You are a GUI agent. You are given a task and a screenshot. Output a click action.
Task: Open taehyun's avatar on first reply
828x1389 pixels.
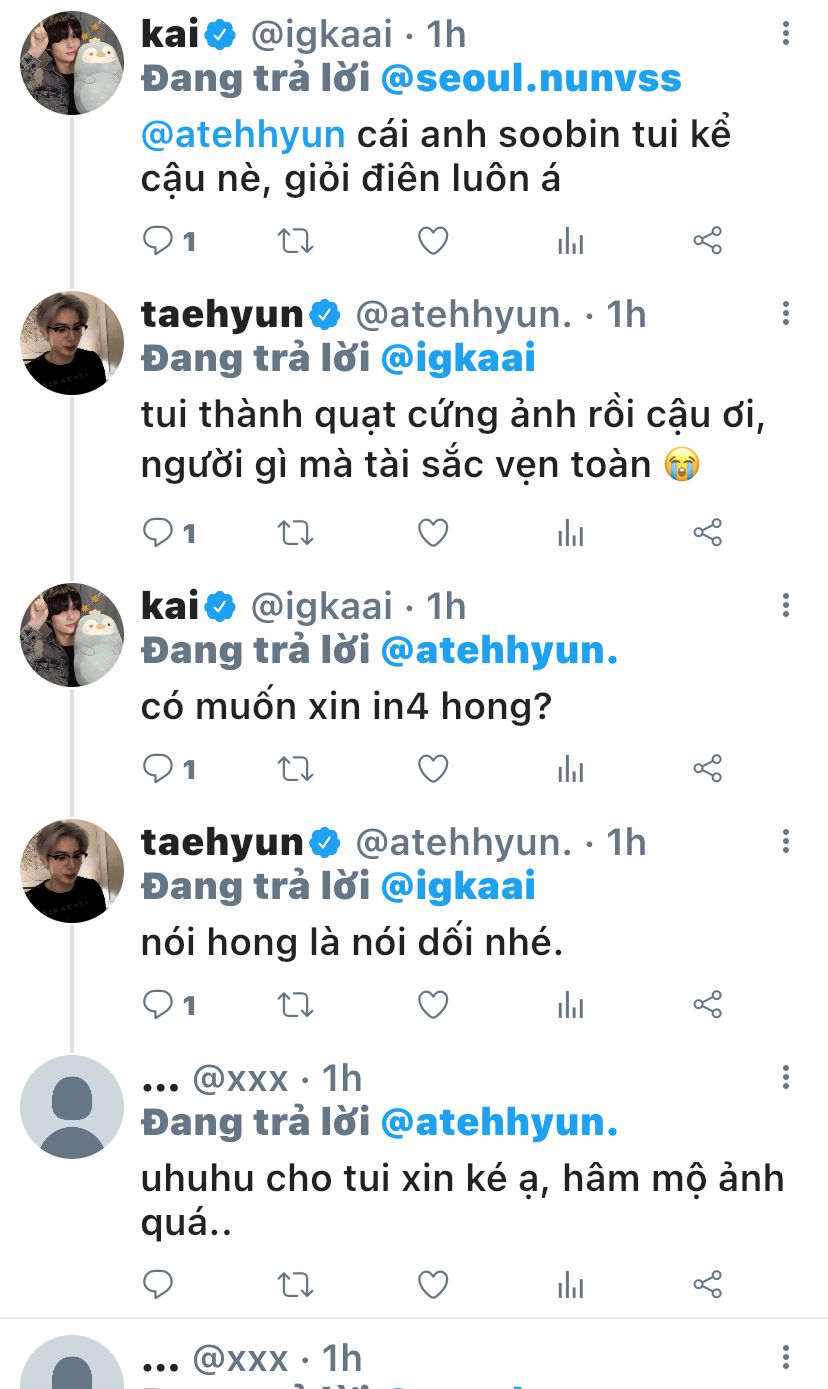(x=72, y=343)
